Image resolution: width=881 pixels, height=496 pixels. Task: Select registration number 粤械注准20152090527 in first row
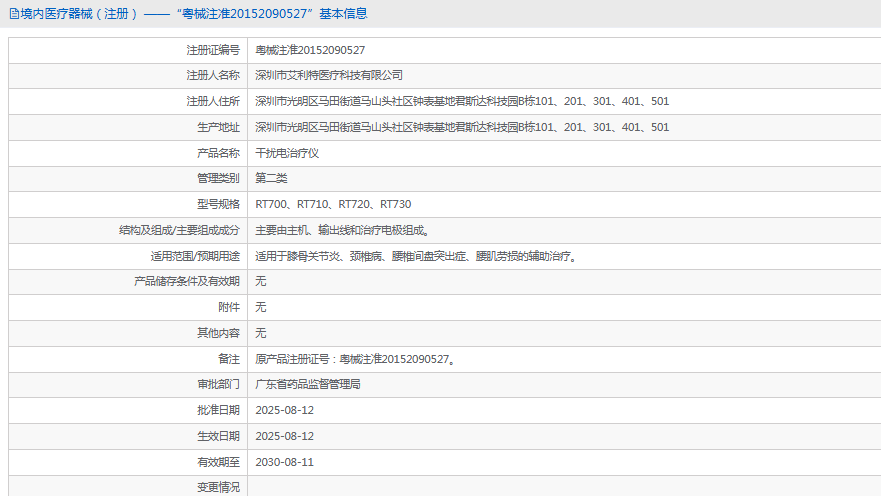click(x=310, y=51)
